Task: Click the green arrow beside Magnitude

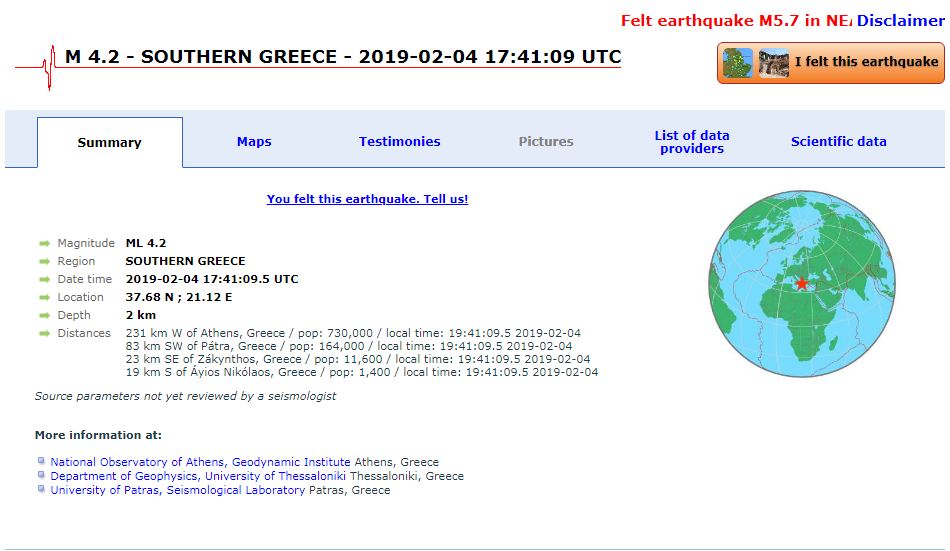Action: (44, 244)
